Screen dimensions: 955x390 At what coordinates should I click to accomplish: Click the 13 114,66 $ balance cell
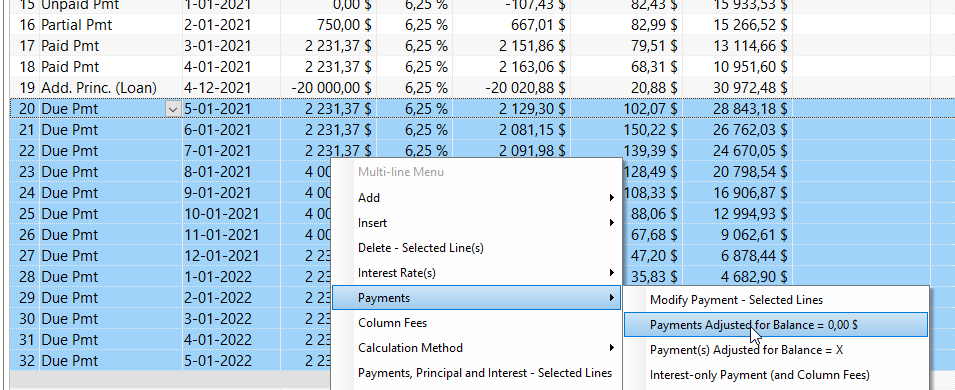(x=750, y=46)
